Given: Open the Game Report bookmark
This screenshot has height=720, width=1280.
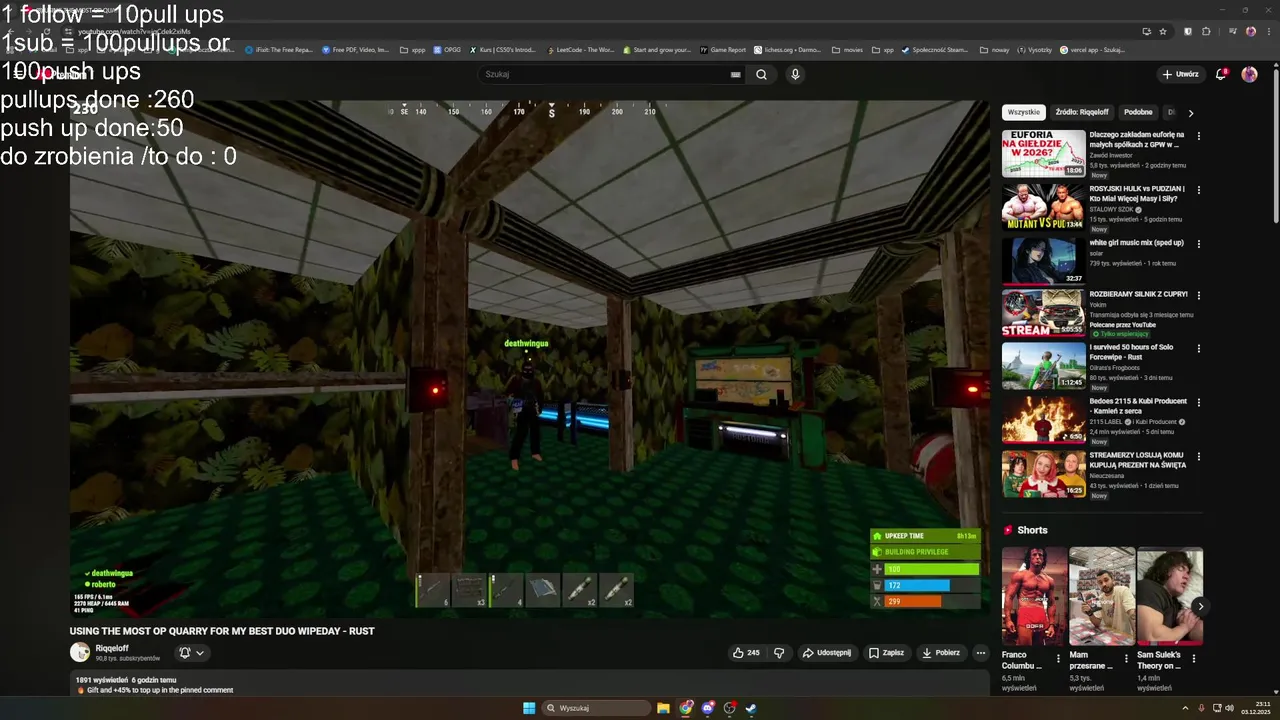Looking at the screenshot, I should coord(723,50).
